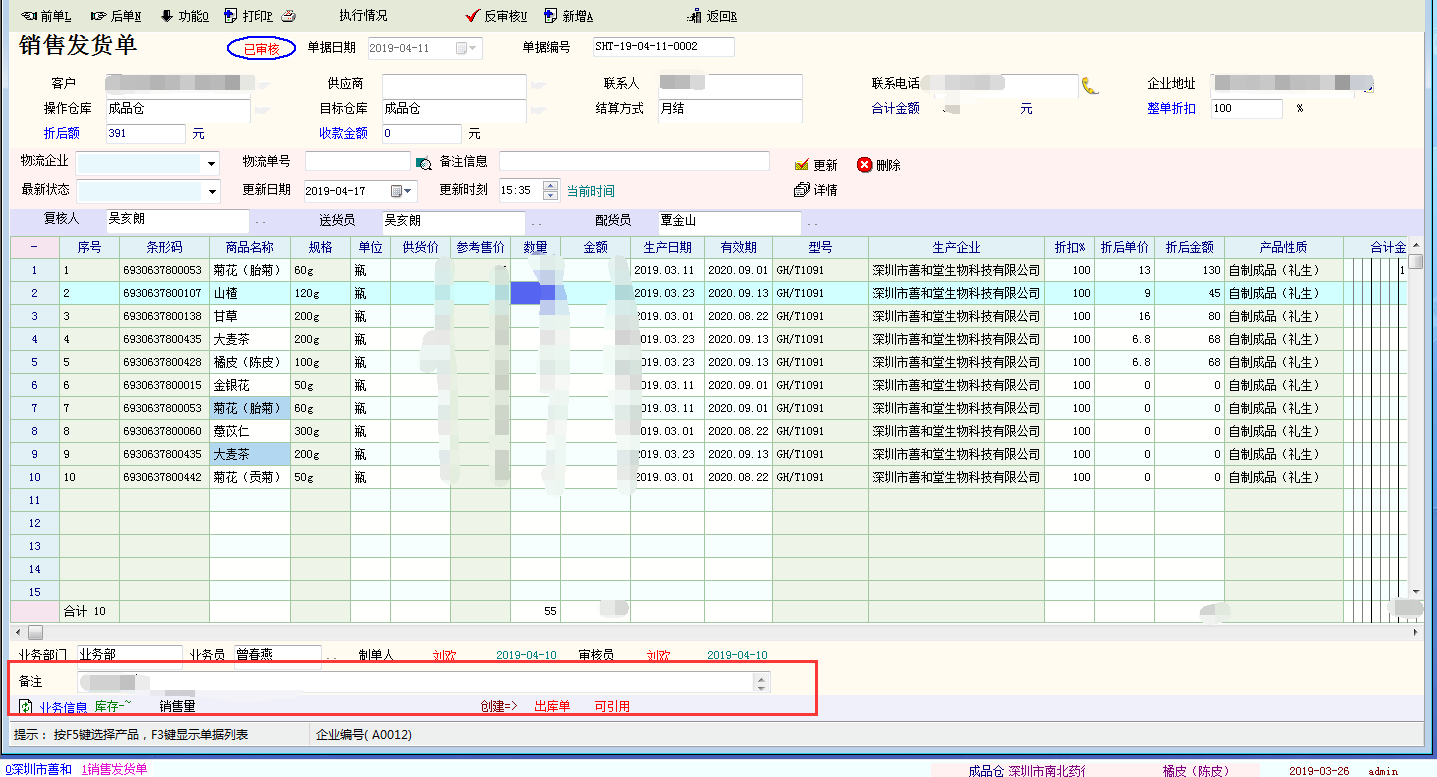Click the 当前时间 link
The height and width of the screenshot is (777, 1437).
point(590,191)
